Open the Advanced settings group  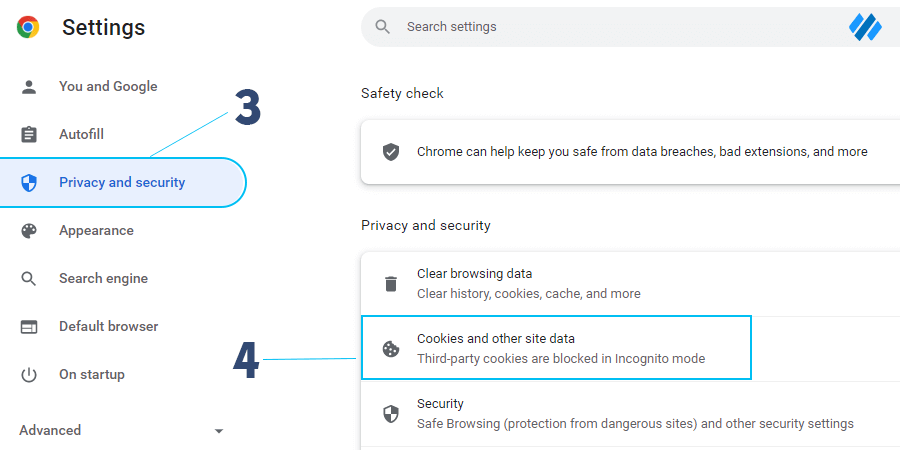(50, 430)
